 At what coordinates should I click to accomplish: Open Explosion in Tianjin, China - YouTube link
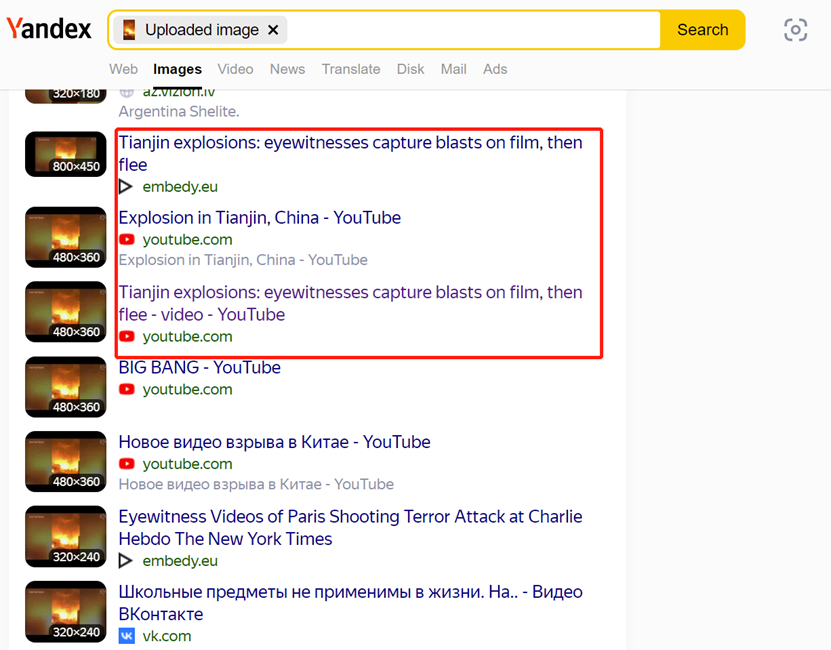click(x=260, y=217)
